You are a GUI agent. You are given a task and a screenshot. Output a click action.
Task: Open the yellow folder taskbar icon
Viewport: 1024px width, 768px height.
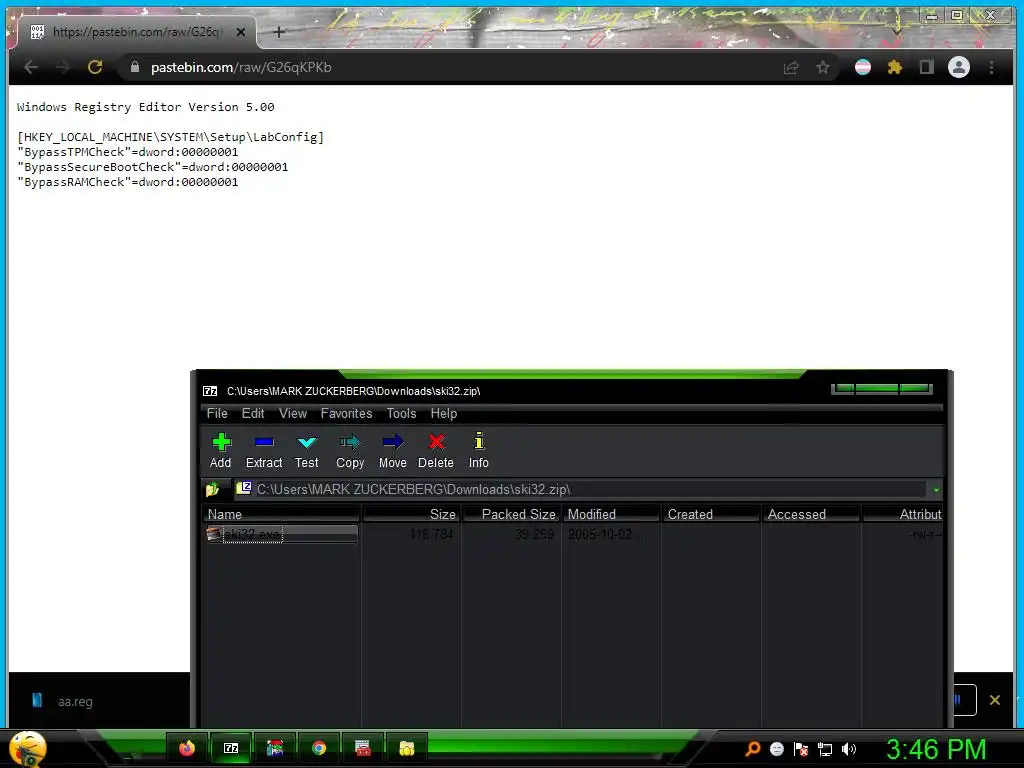[x=407, y=748]
